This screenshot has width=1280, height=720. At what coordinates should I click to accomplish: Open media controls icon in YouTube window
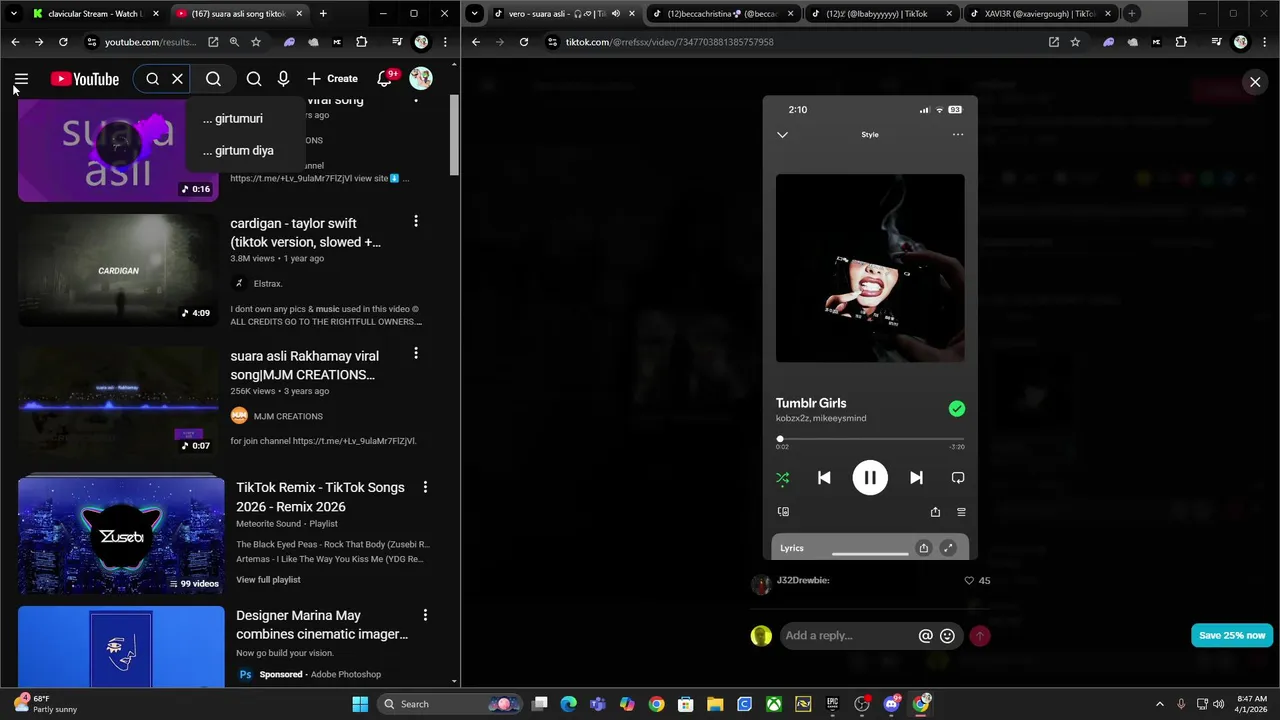pyautogui.click(x=398, y=42)
